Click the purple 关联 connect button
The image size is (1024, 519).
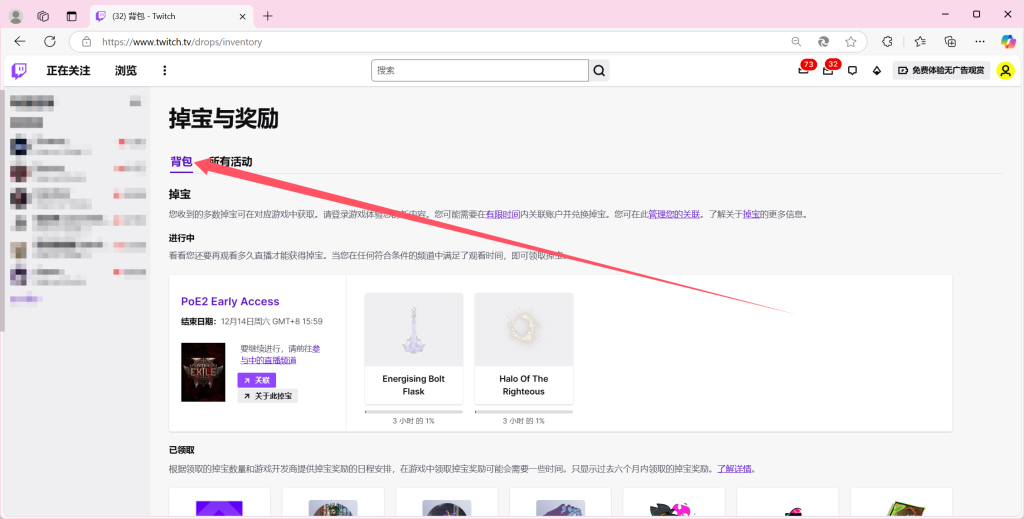pyautogui.click(x=257, y=380)
